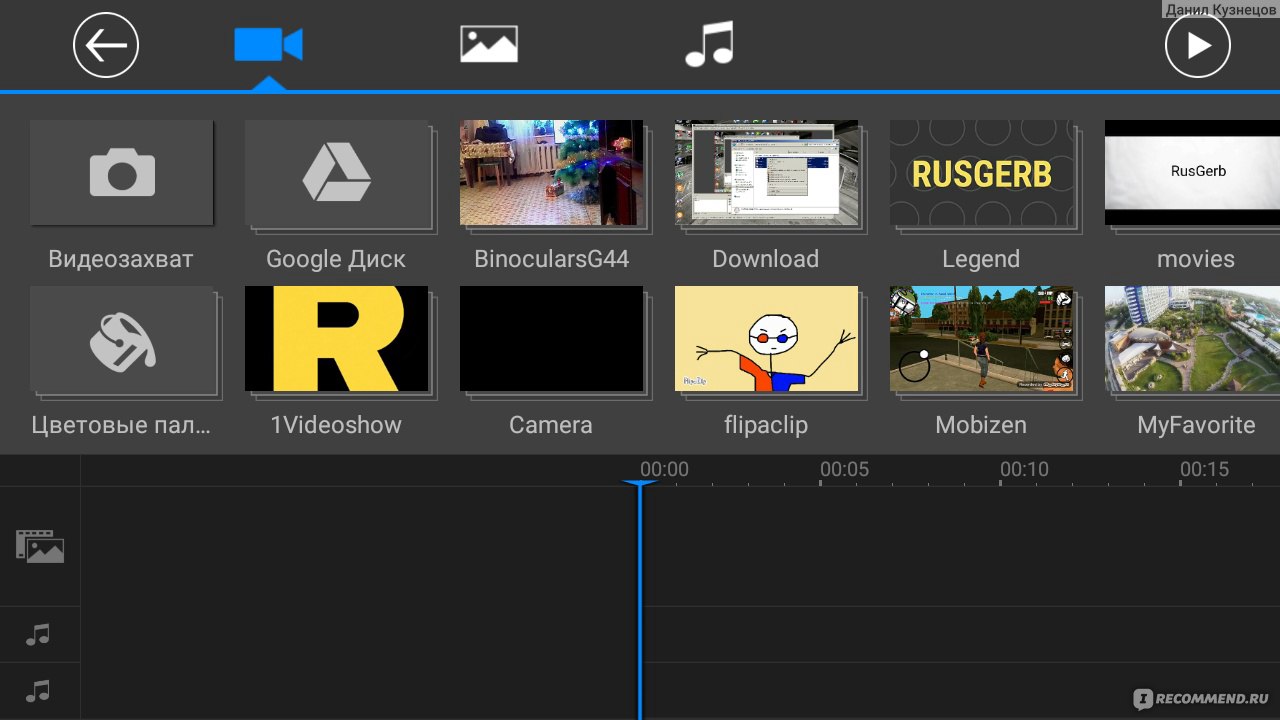The image size is (1280, 720).
Task: Click the Legend label text
Action: (981, 260)
